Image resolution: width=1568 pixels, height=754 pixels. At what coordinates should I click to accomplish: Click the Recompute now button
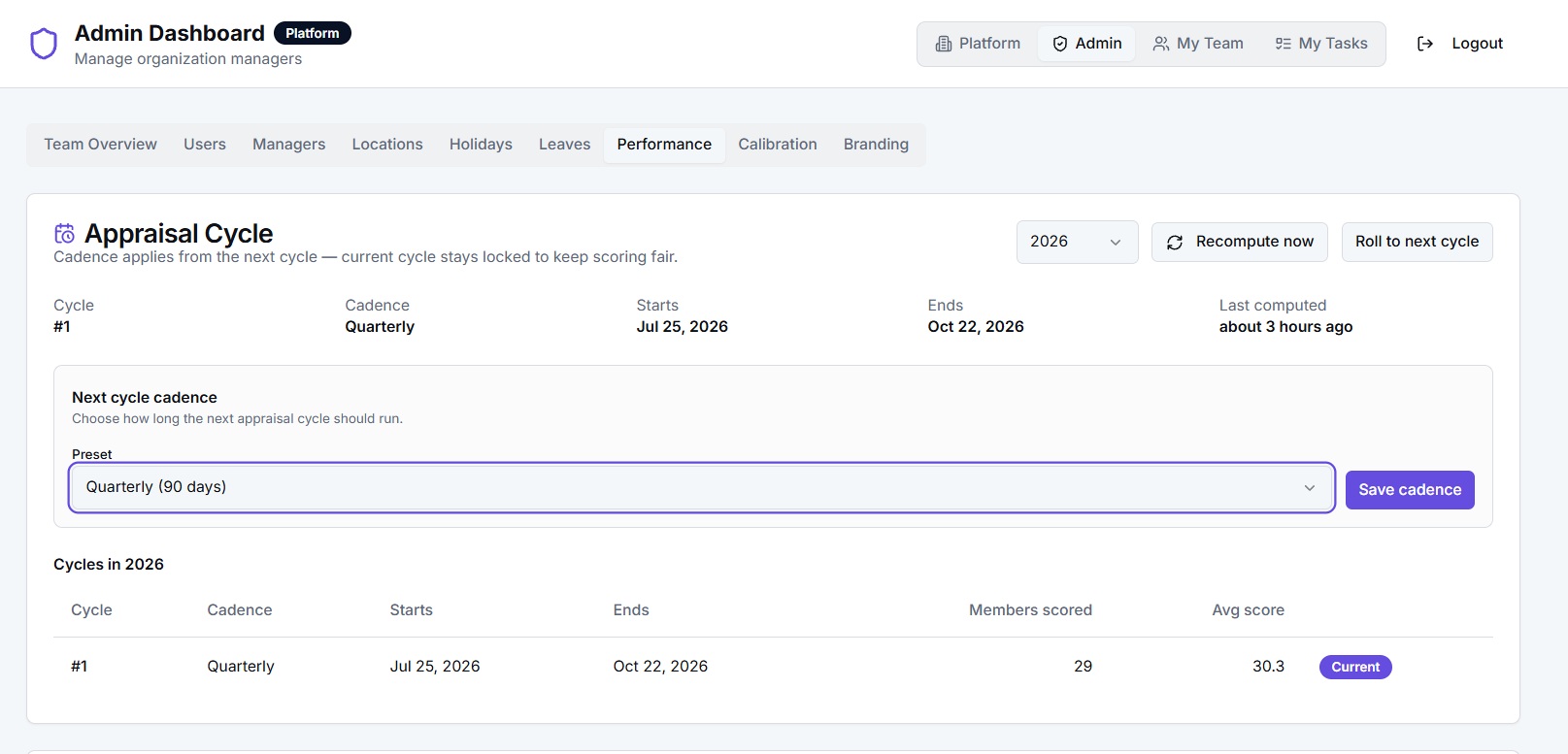tap(1240, 242)
